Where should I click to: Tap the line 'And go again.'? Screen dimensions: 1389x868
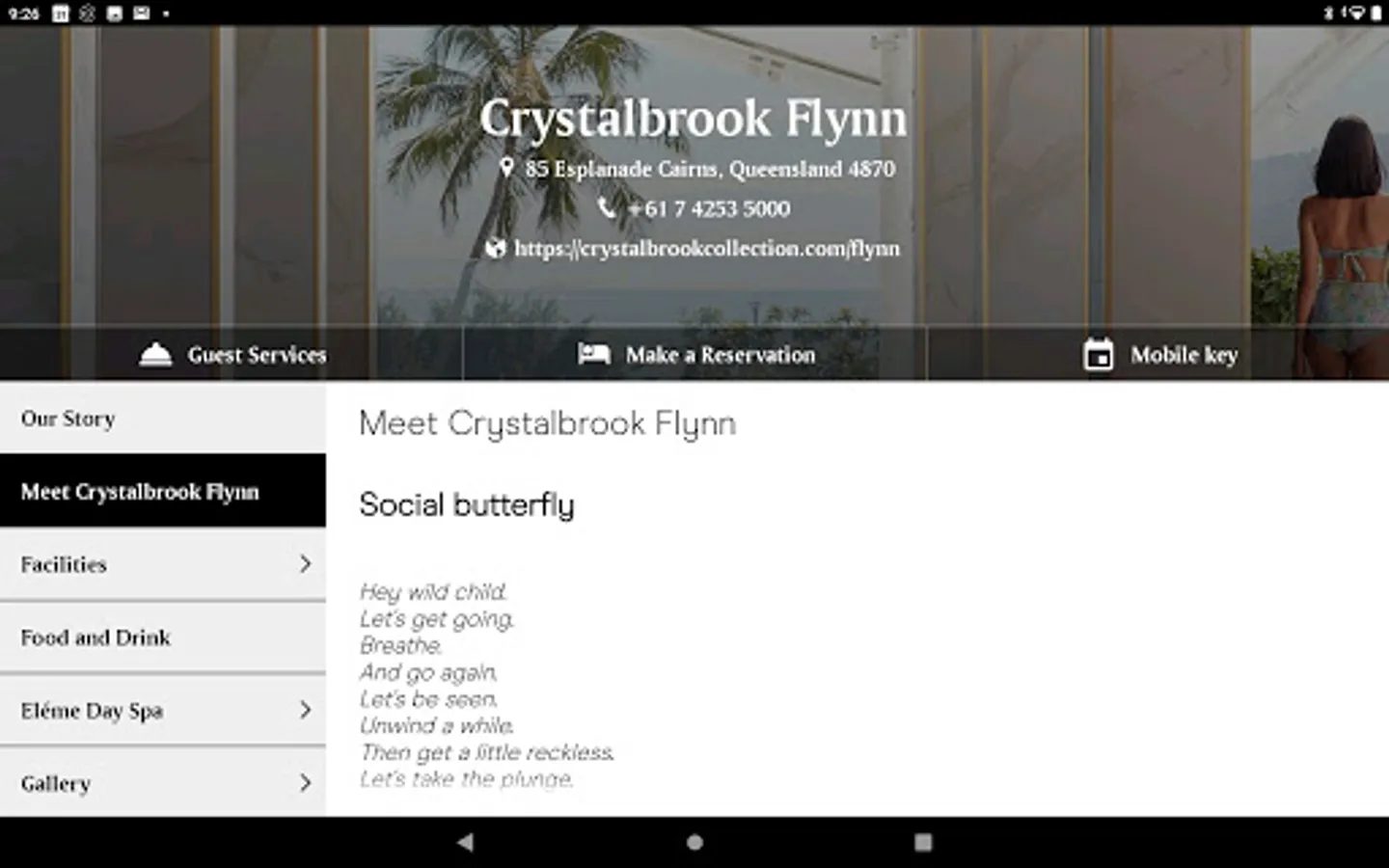(x=429, y=672)
